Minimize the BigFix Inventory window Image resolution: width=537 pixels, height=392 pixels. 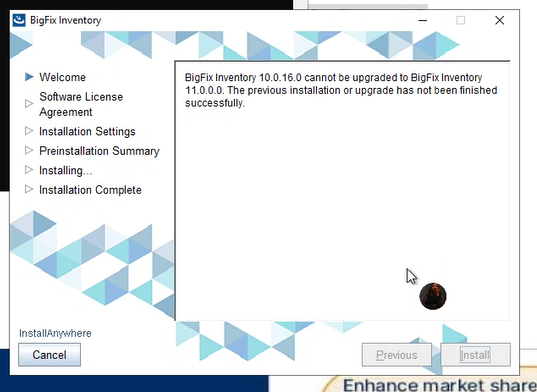point(423,20)
